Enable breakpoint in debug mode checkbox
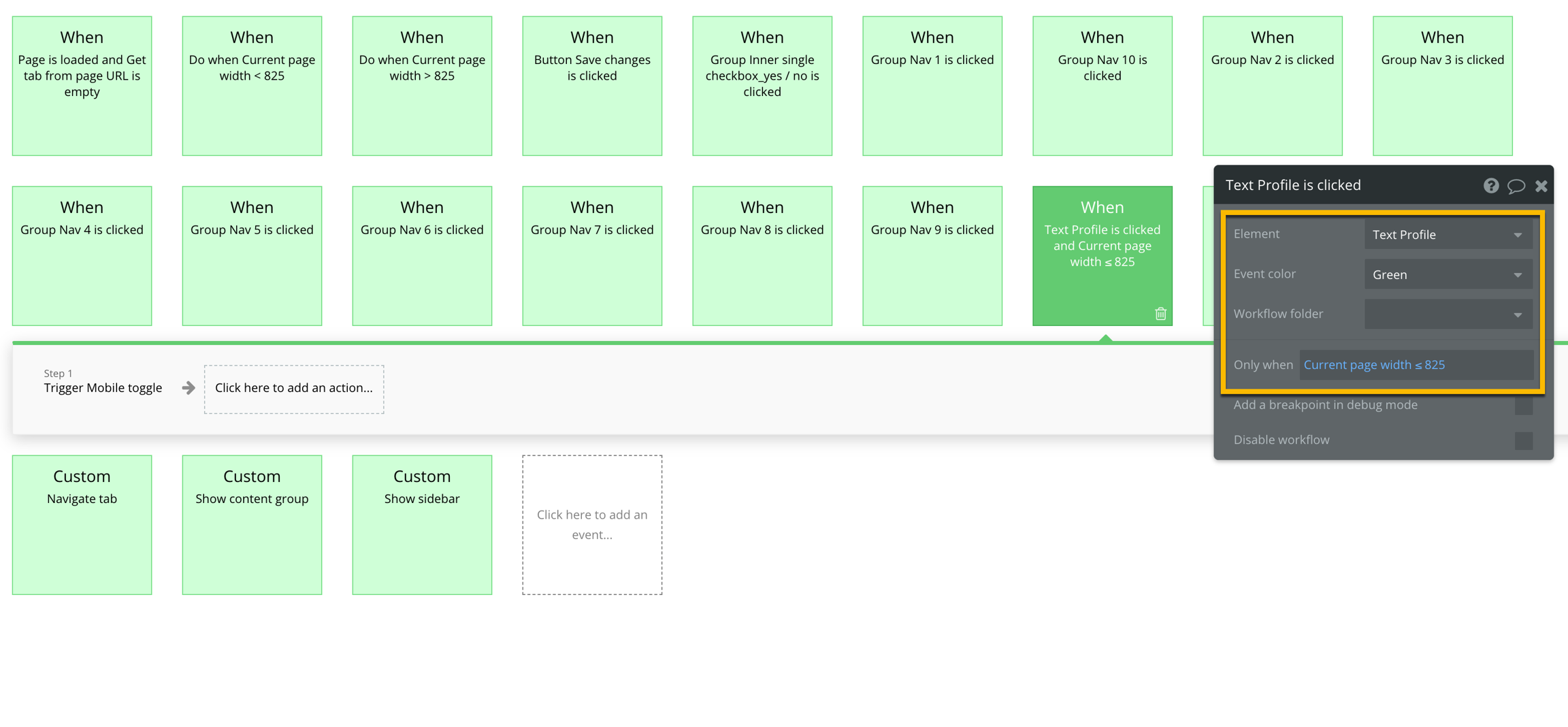This screenshot has height=727, width=1568. click(x=1523, y=406)
